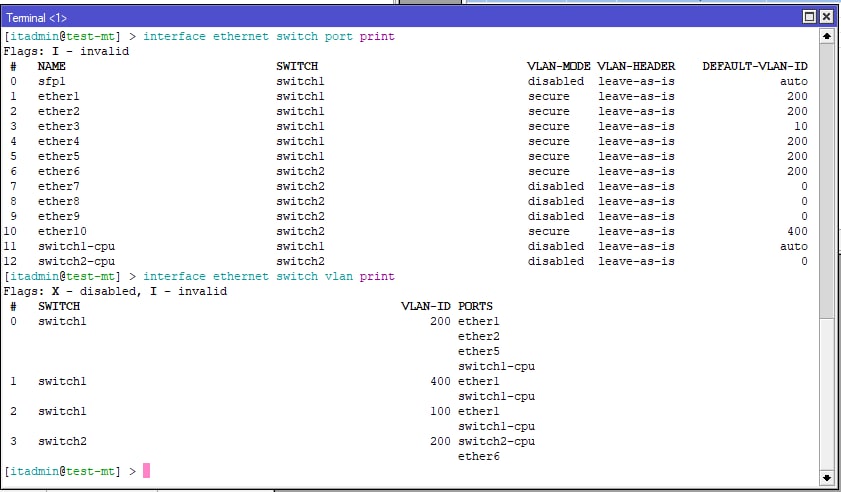Click 'Flags: X - disabled, I - invalid' line
This screenshot has height=492, width=841.
point(115,291)
